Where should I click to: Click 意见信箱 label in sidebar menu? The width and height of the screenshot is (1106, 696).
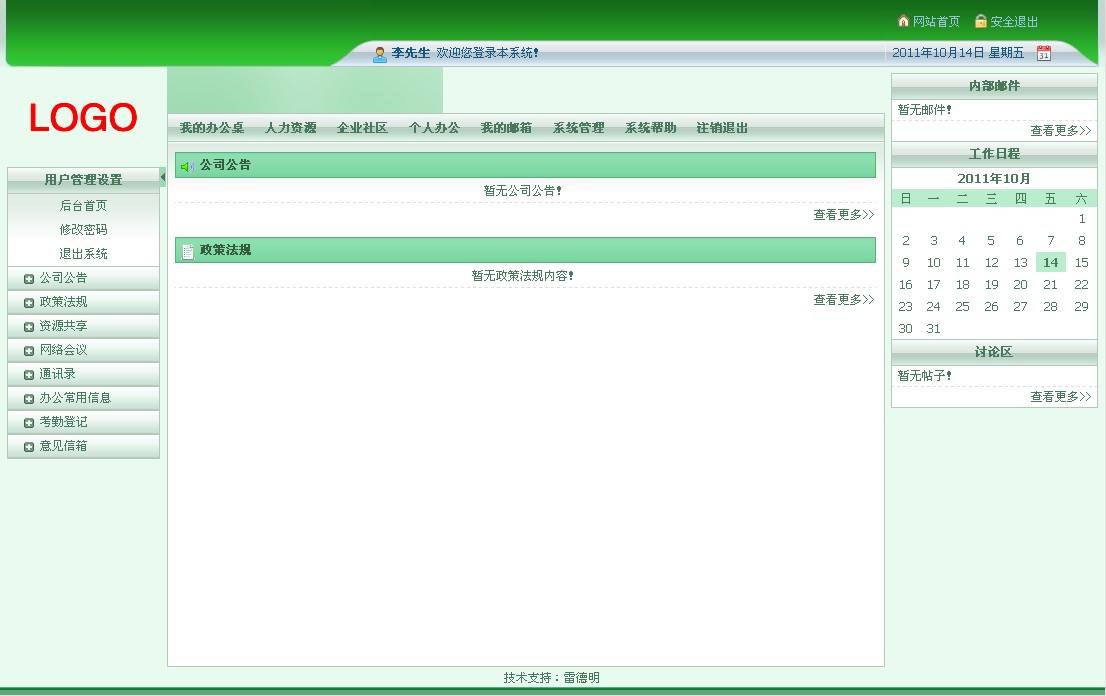(x=63, y=446)
